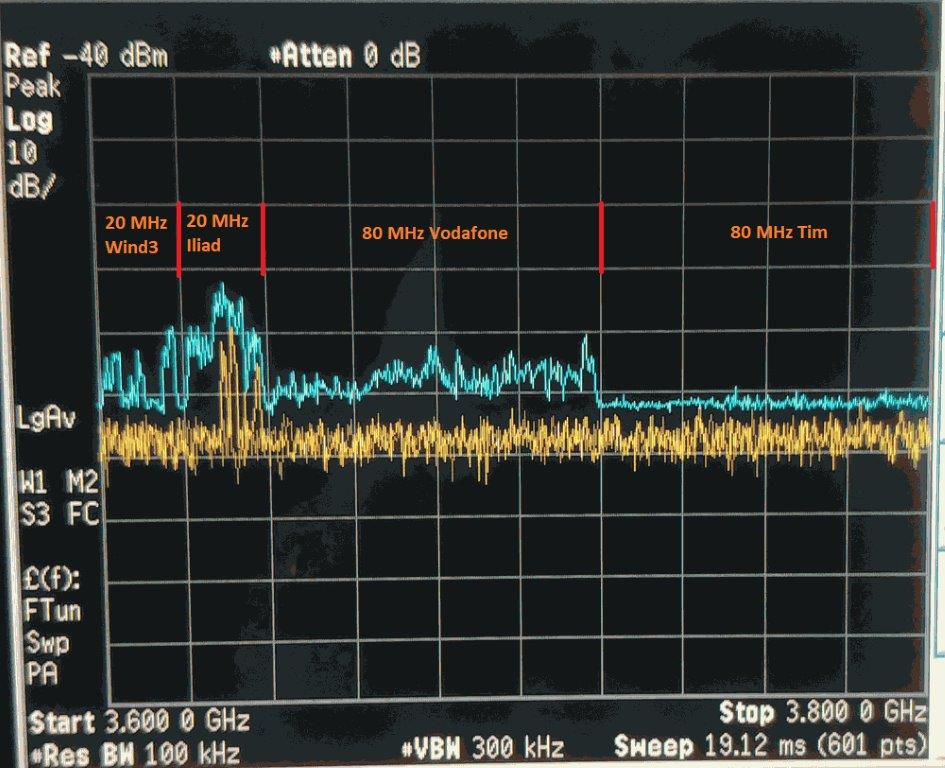Click the FC status label
Image resolution: width=945 pixels, height=768 pixels.
(x=83, y=514)
